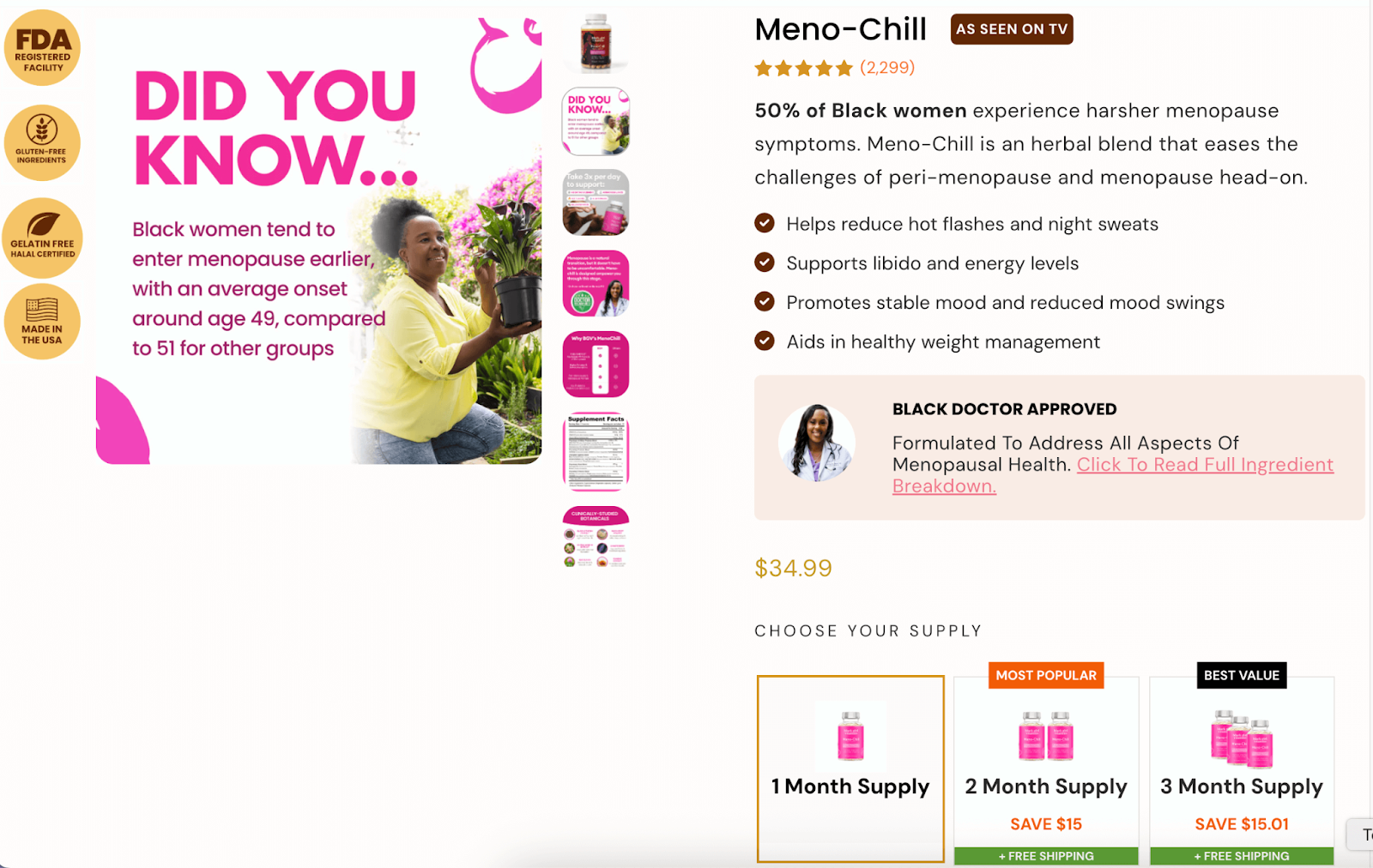View the Supplement Facts thumbnail
Image resolution: width=1373 pixels, height=868 pixels.
(596, 451)
